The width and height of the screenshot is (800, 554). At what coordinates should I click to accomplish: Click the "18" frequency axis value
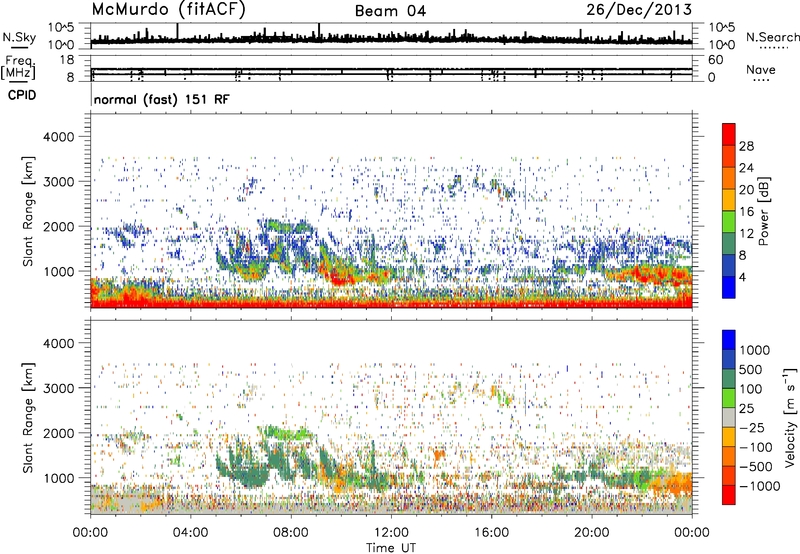tap(66, 60)
